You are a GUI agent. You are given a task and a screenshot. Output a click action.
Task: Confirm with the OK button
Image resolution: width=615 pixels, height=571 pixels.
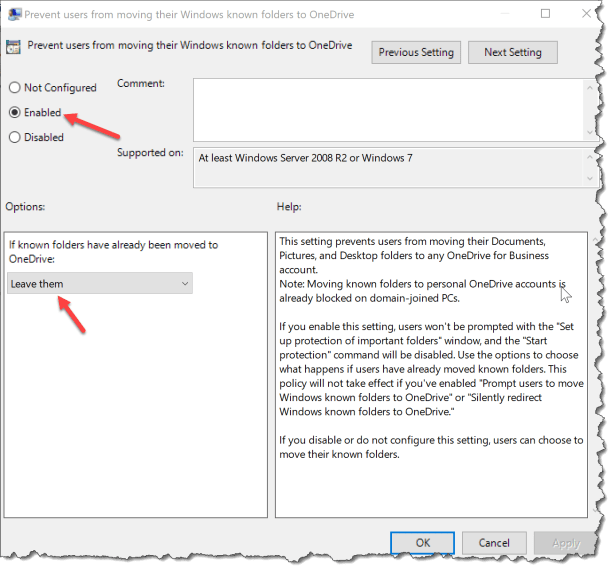tap(422, 542)
